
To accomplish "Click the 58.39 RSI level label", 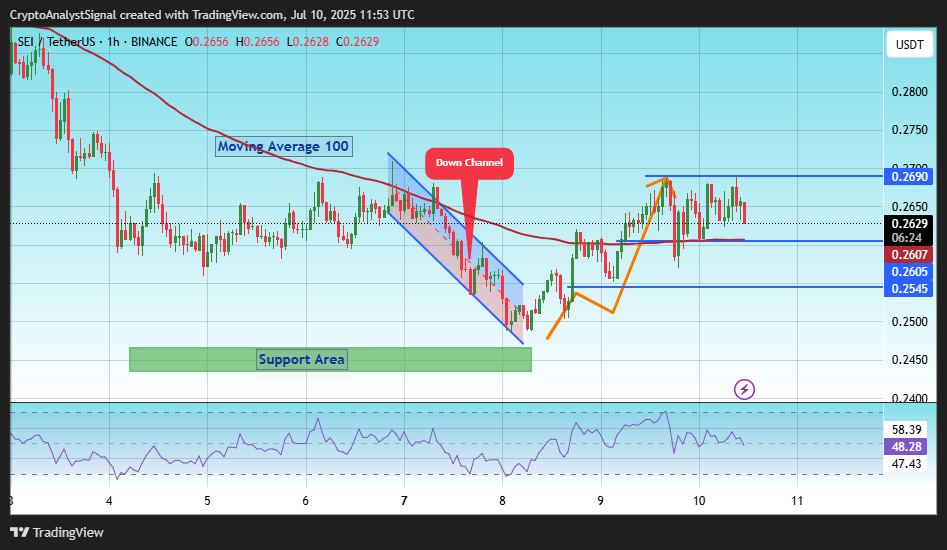I will pos(907,429).
